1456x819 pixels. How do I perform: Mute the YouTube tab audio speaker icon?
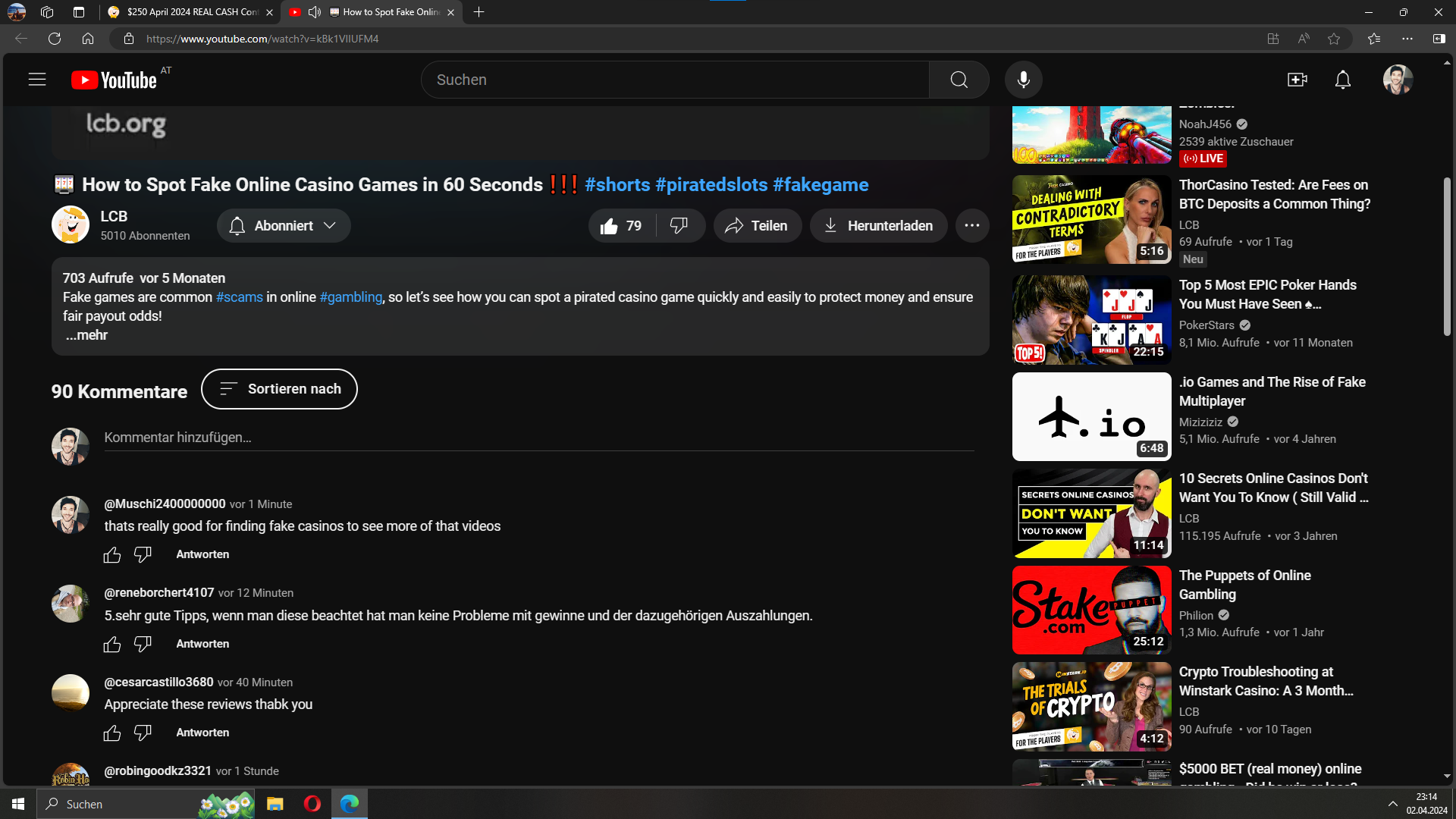[x=314, y=12]
